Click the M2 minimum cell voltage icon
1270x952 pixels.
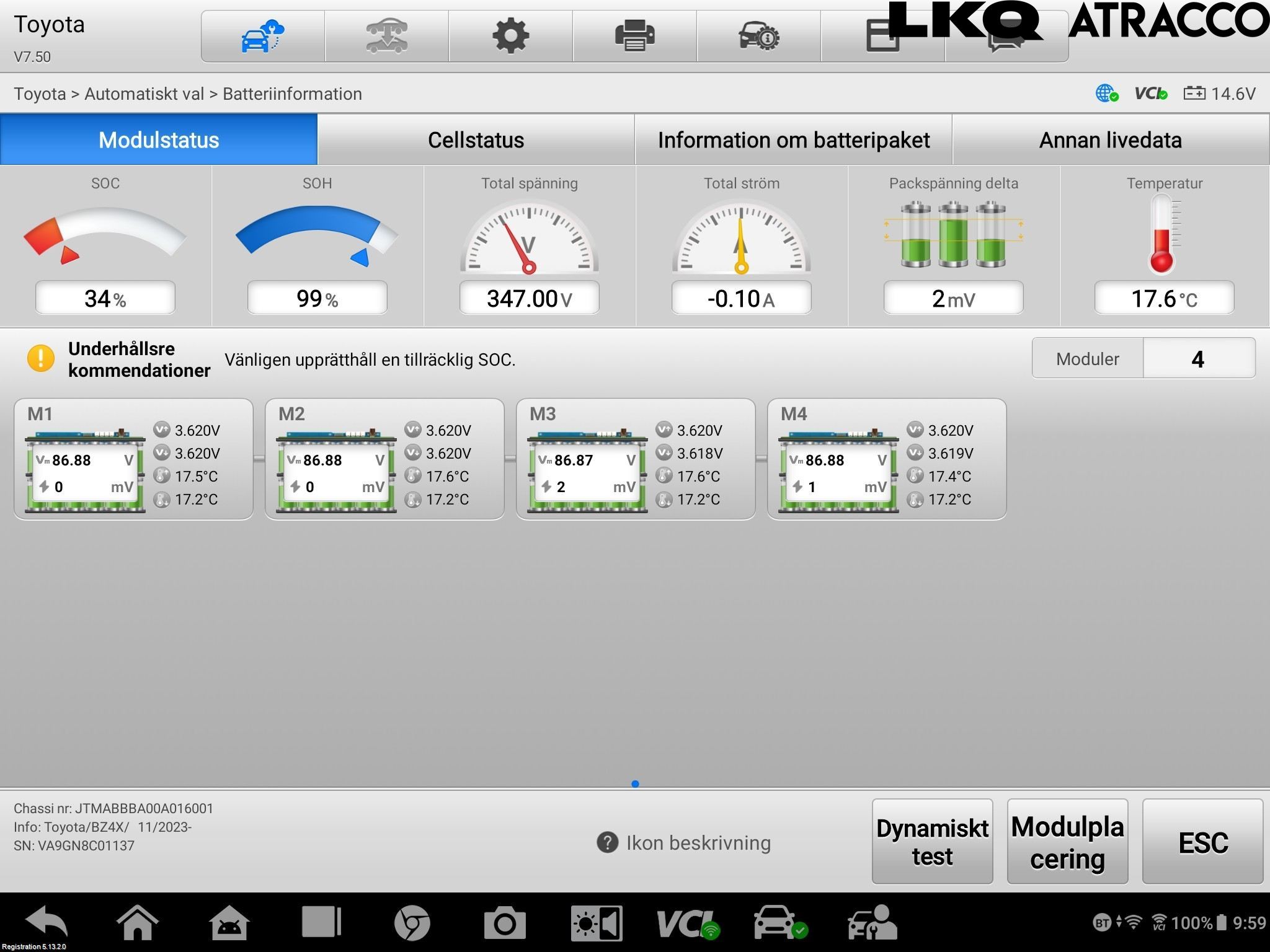point(413,452)
